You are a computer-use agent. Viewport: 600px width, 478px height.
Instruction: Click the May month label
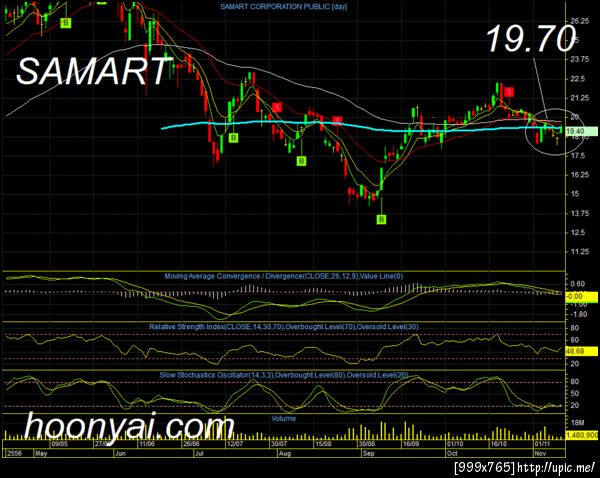point(41,453)
